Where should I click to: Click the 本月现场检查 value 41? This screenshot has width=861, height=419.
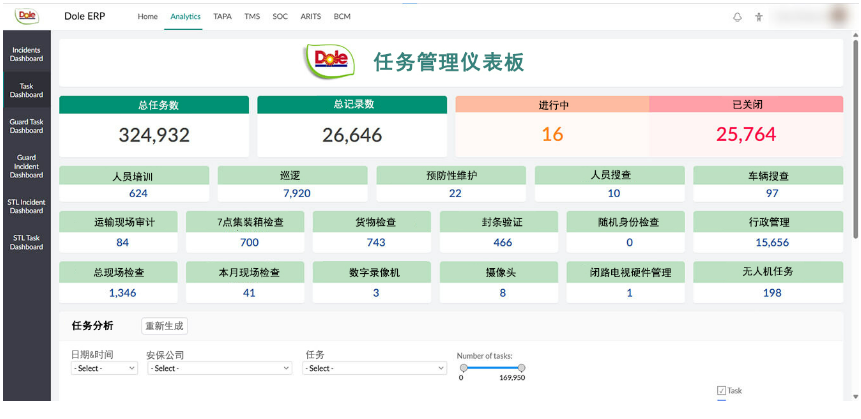(x=249, y=293)
